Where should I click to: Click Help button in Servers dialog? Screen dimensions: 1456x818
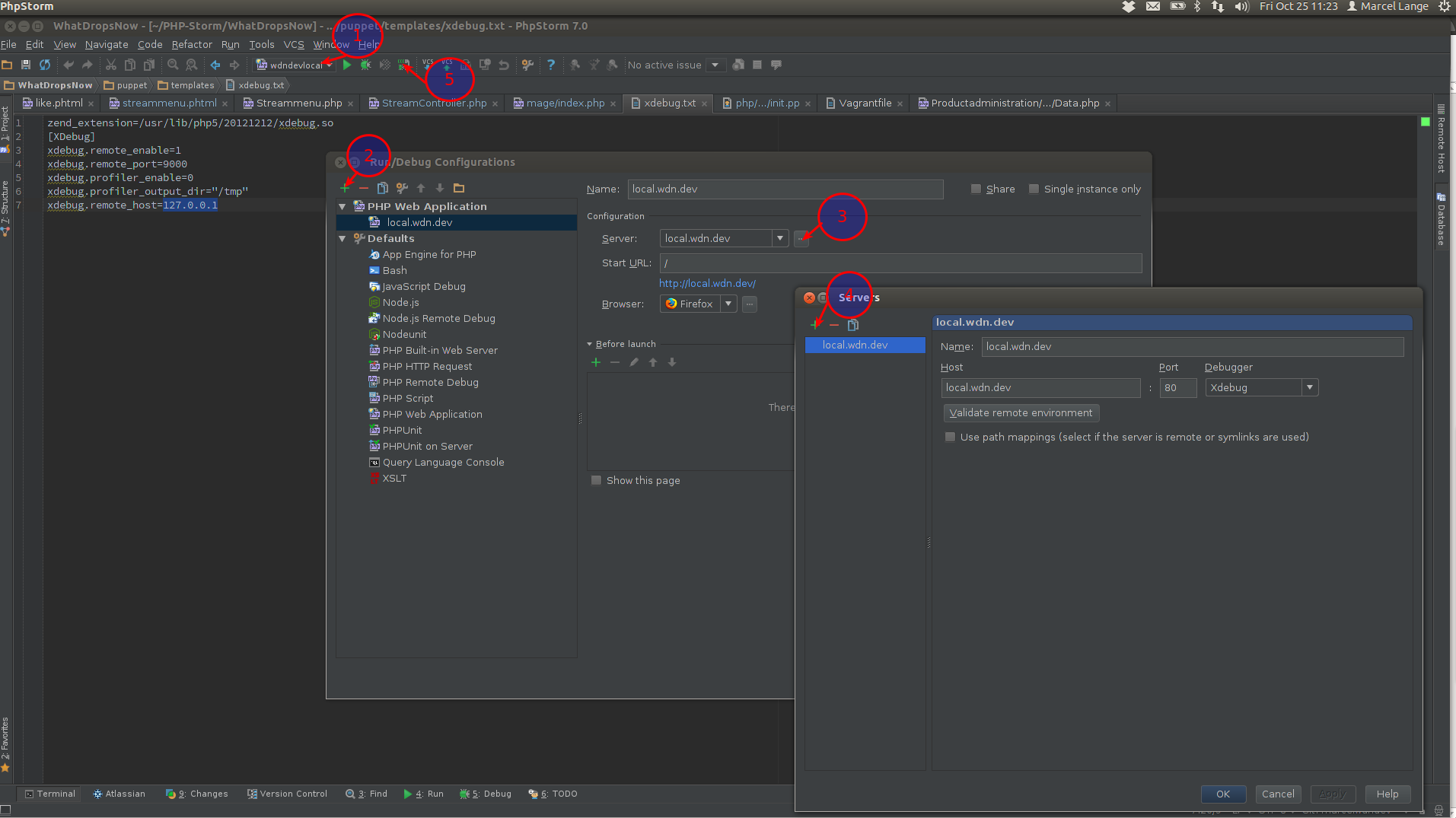tap(1388, 794)
